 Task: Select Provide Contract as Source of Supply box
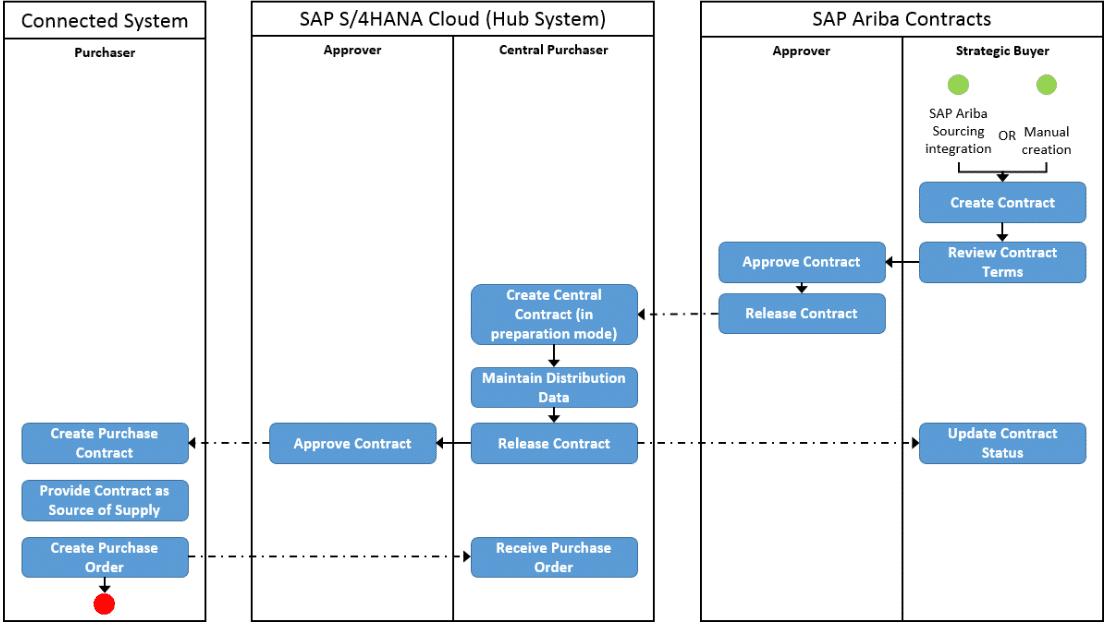click(x=104, y=501)
